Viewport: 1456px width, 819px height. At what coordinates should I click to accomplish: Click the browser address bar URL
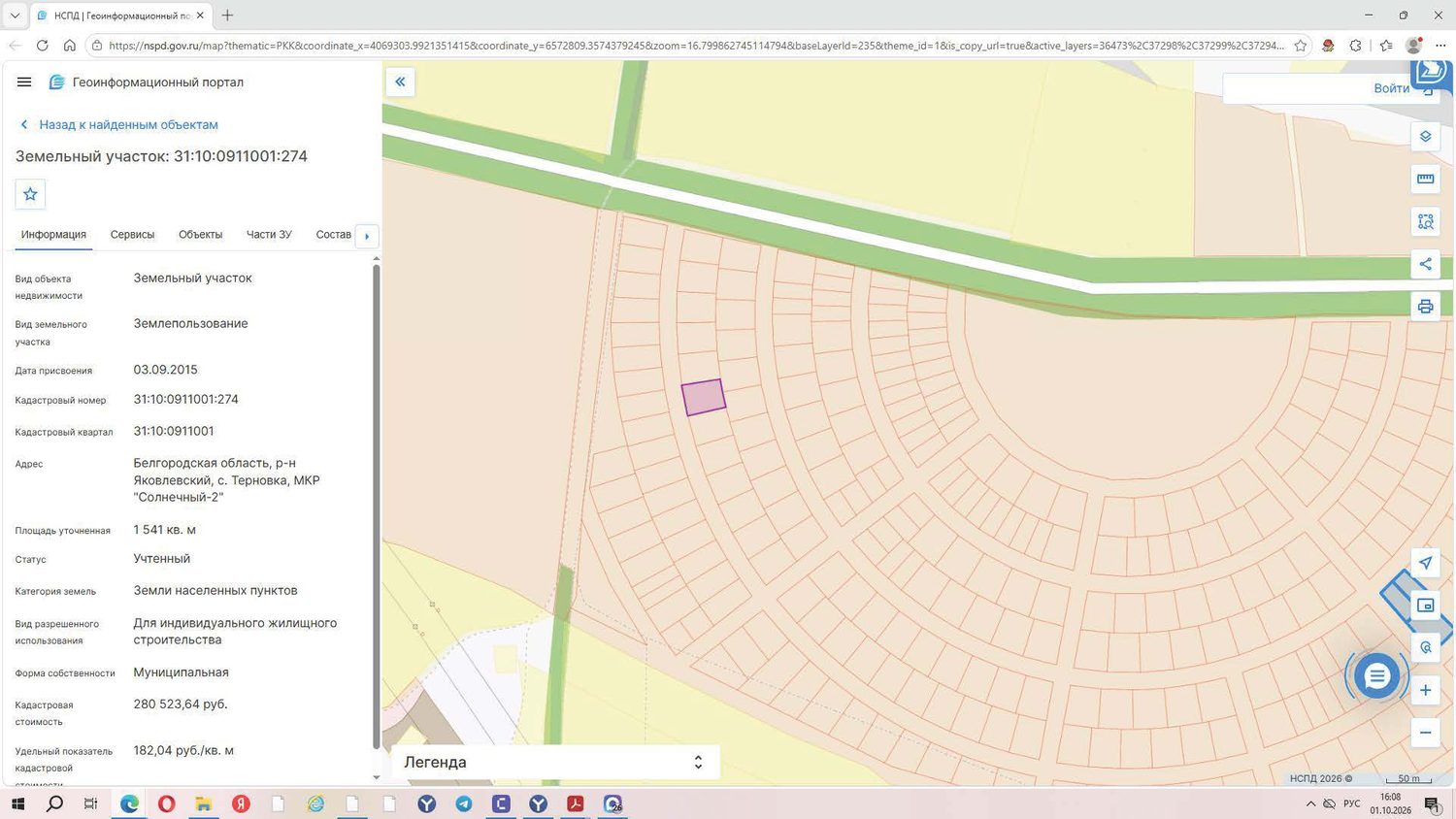[x=696, y=46]
